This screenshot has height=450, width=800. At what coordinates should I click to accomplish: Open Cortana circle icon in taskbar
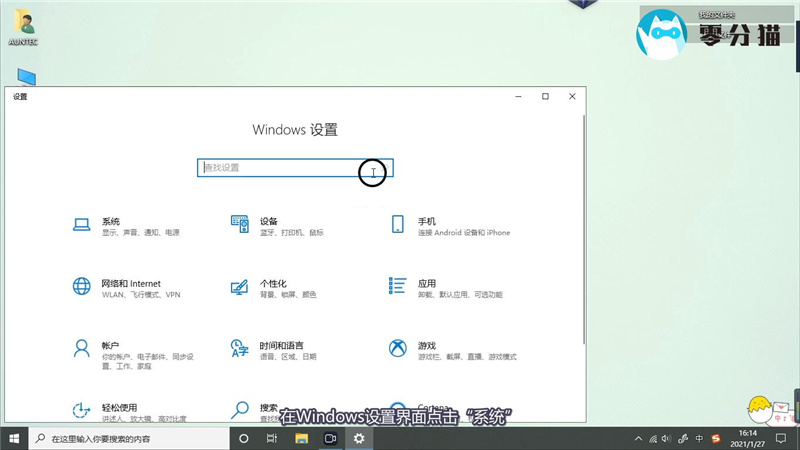(245, 439)
